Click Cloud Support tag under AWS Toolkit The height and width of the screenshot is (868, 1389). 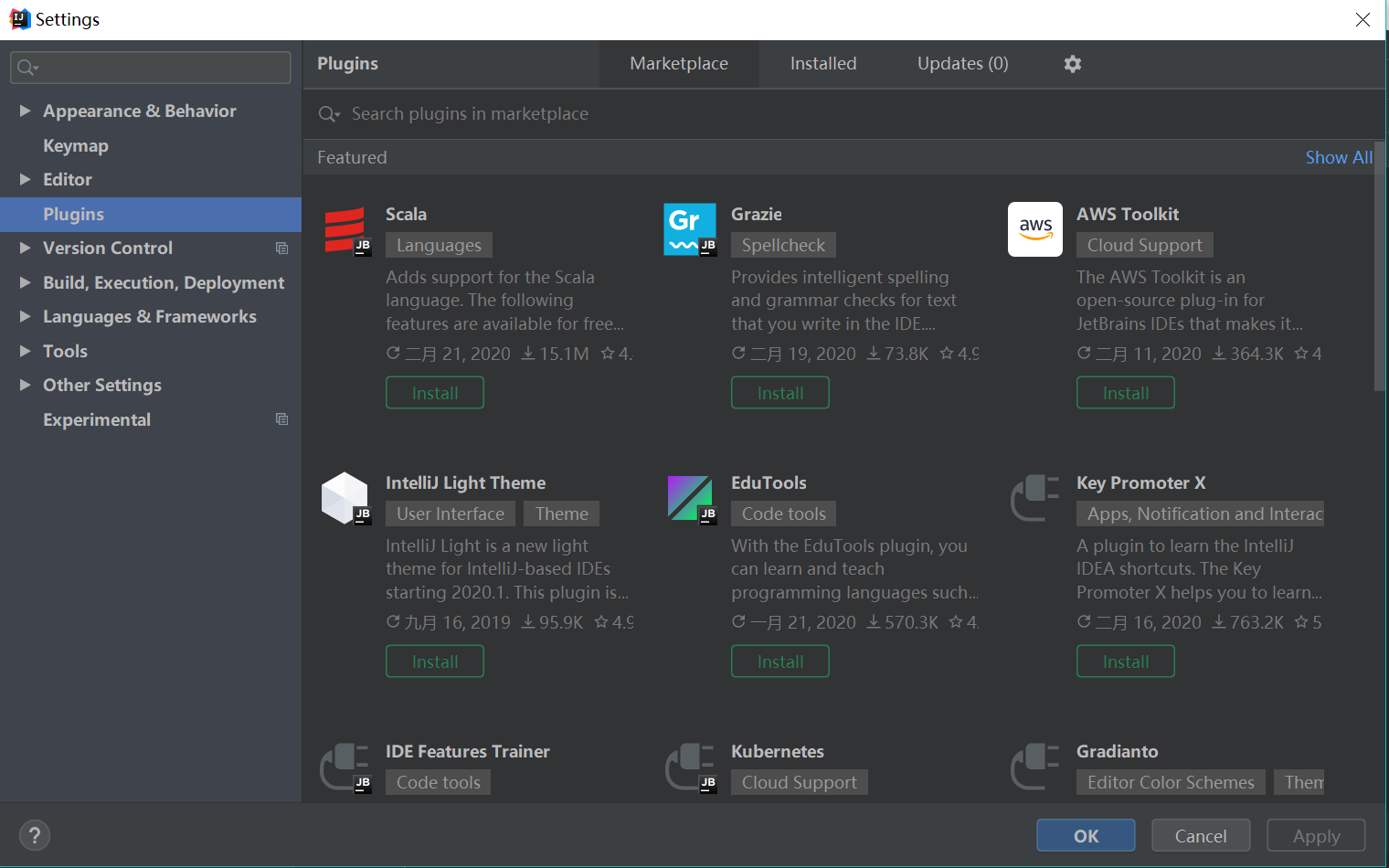[x=1145, y=245]
